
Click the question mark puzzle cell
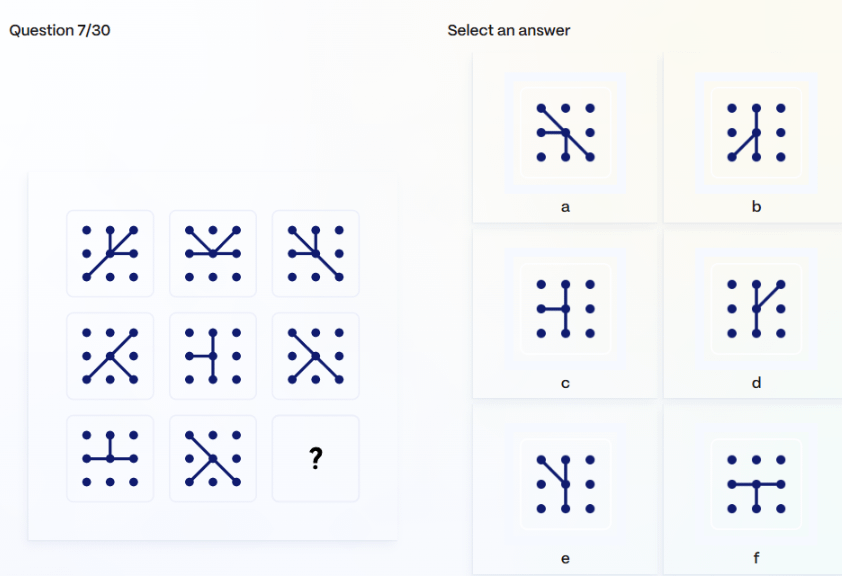coord(316,459)
